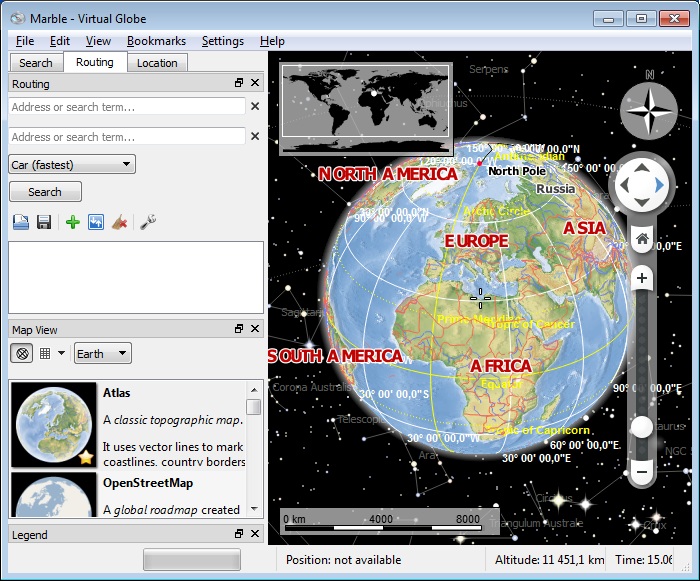700x581 pixels.
Task: Close the Map View panel
Action: (x=255, y=329)
